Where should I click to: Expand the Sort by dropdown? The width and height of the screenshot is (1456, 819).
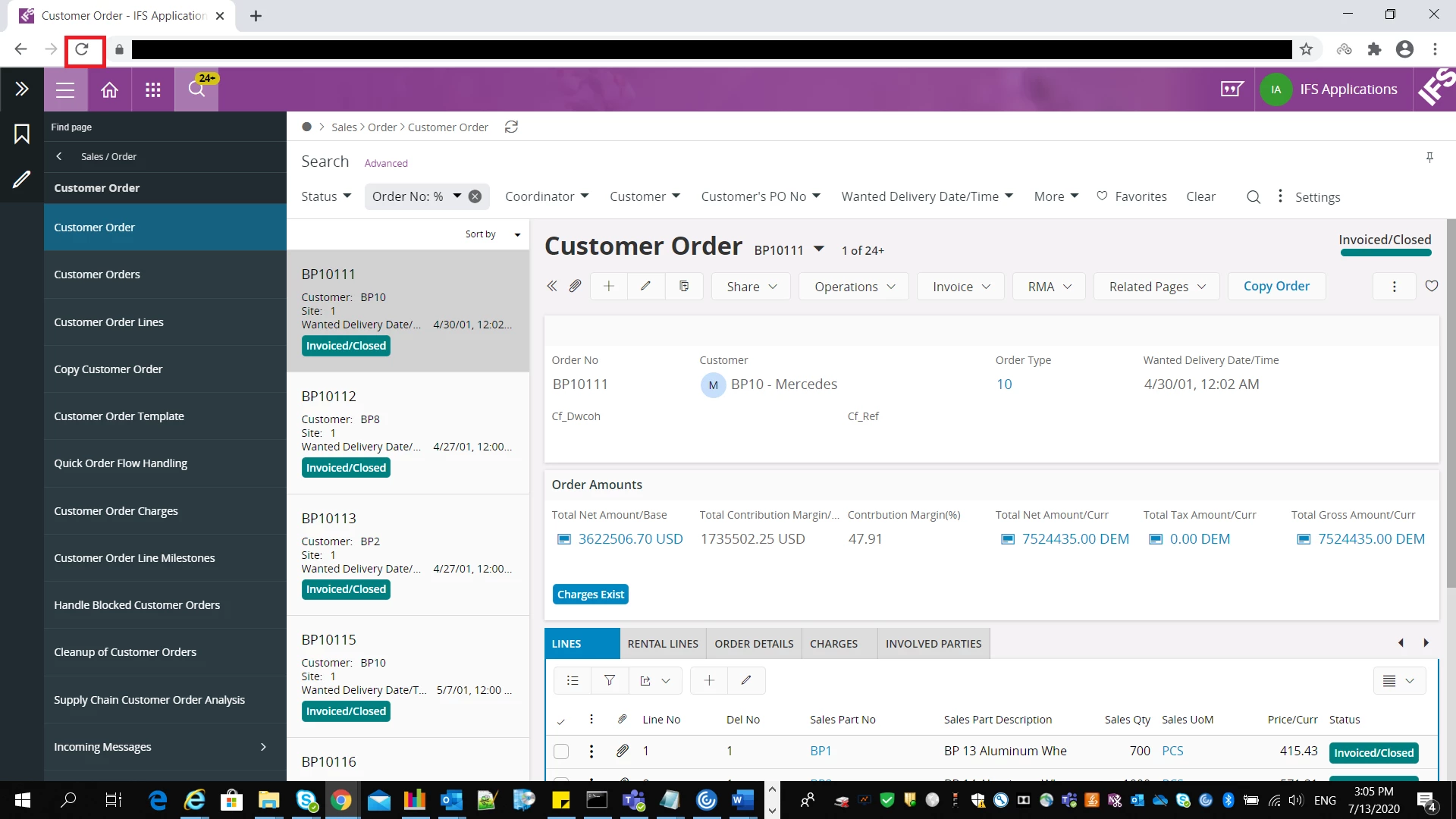493,234
